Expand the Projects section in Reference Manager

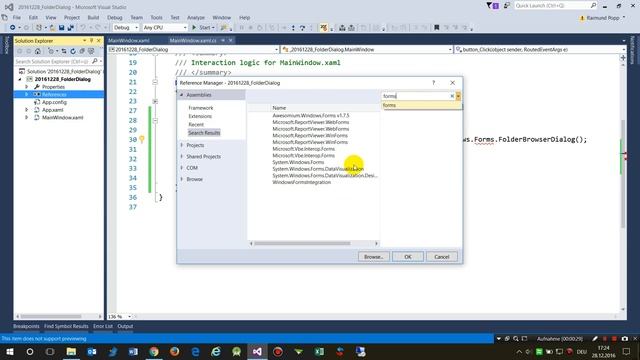[182, 145]
